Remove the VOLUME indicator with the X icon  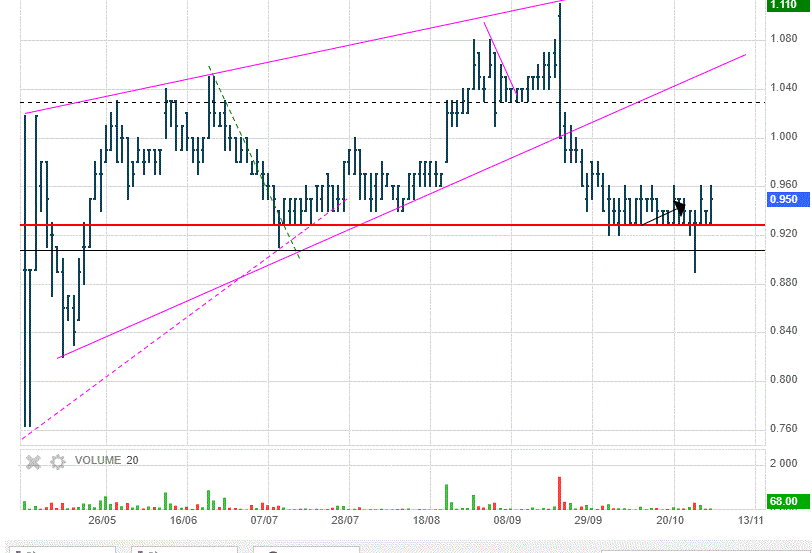[x=33, y=462]
